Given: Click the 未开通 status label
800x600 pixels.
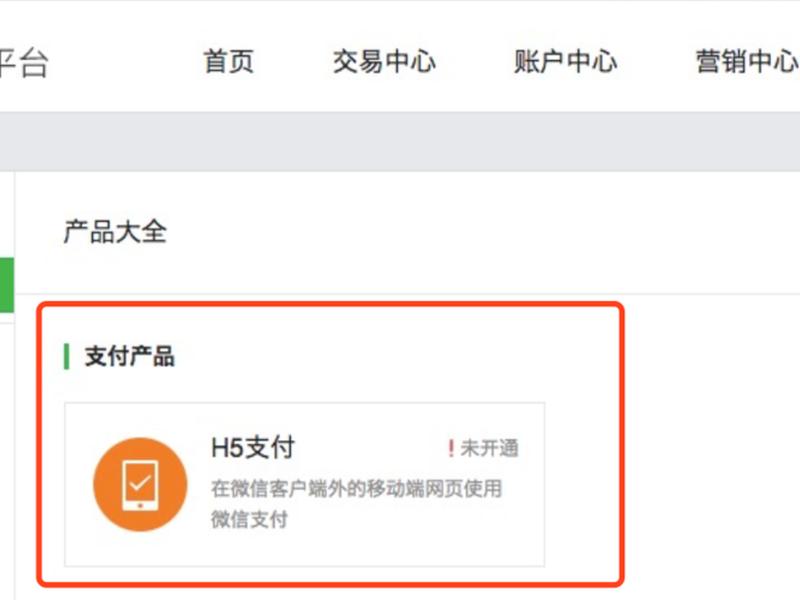Looking at the screenshot, I should pyautogui.click(x=489, y=448).
